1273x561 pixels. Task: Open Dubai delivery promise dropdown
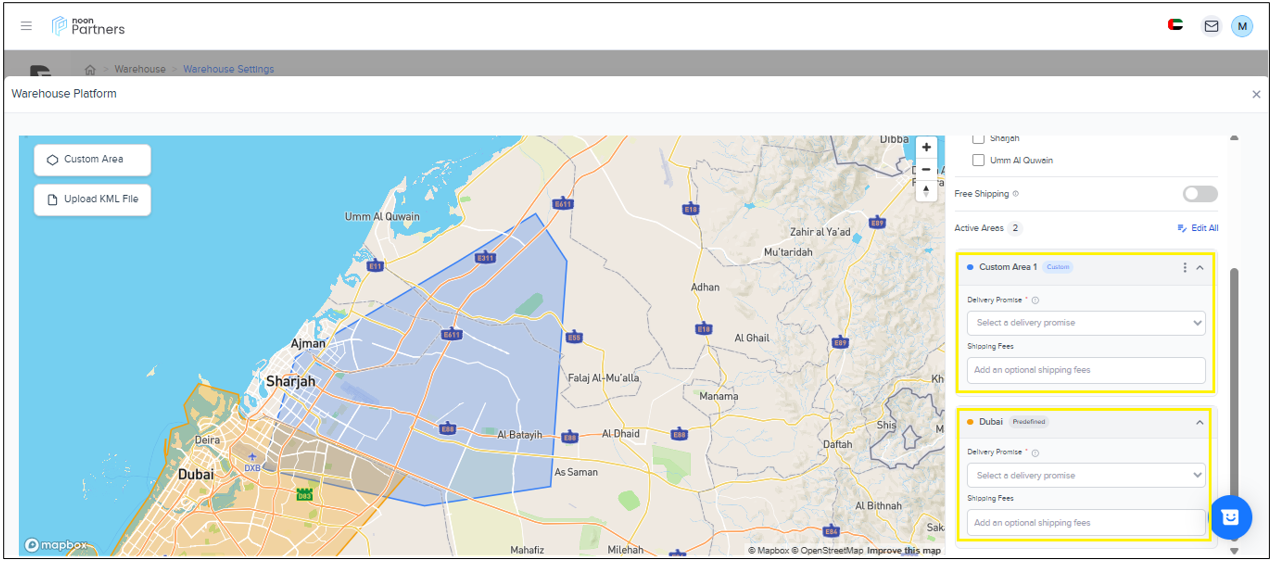(1085, 475)
